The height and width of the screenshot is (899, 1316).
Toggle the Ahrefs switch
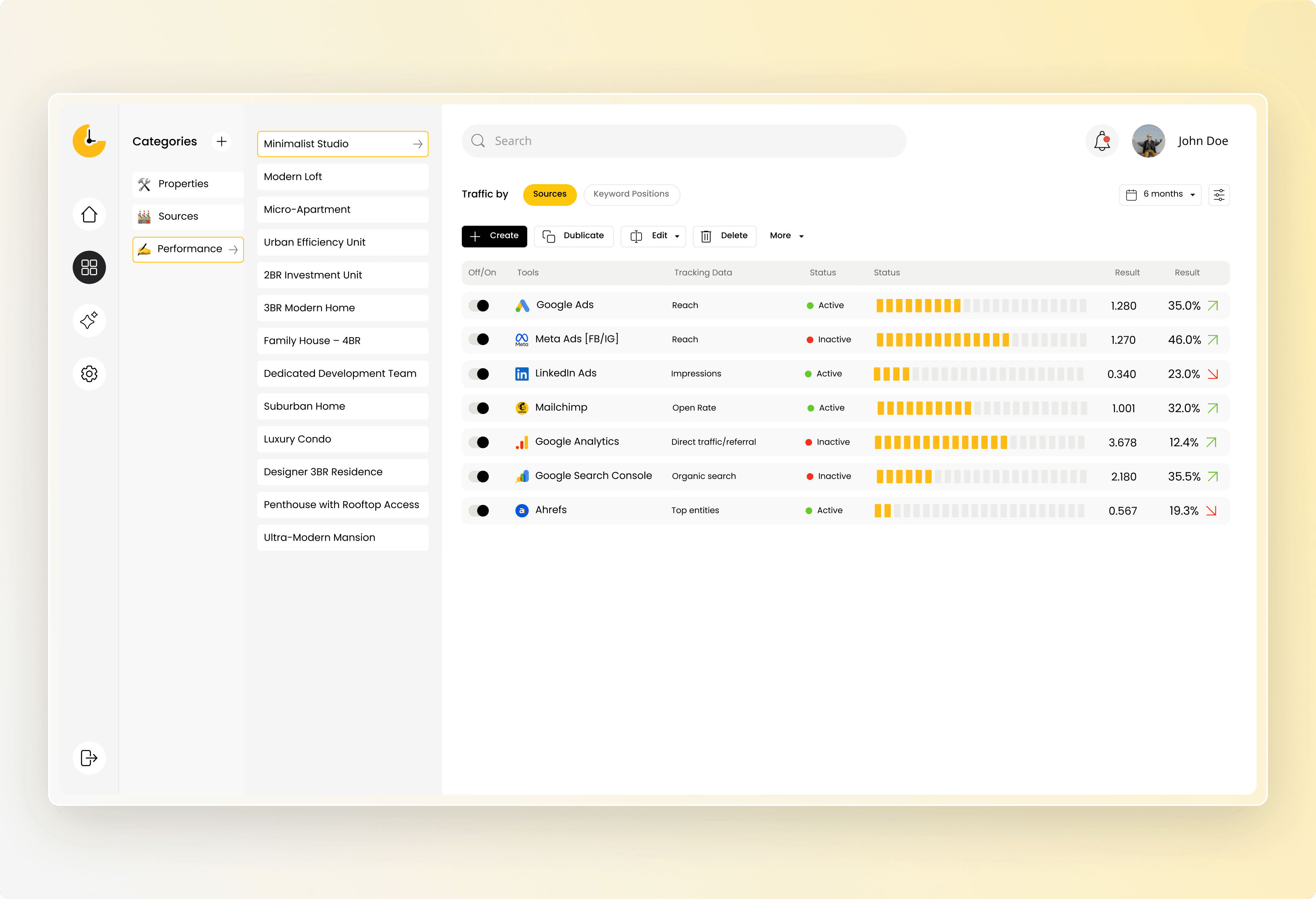click(x=479, y=511)
